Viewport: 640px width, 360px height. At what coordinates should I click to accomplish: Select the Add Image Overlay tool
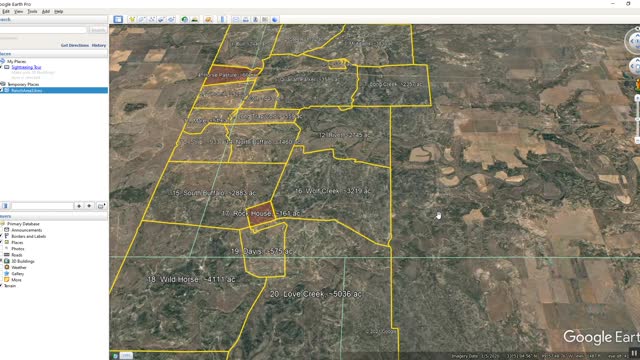pos(161,19)
